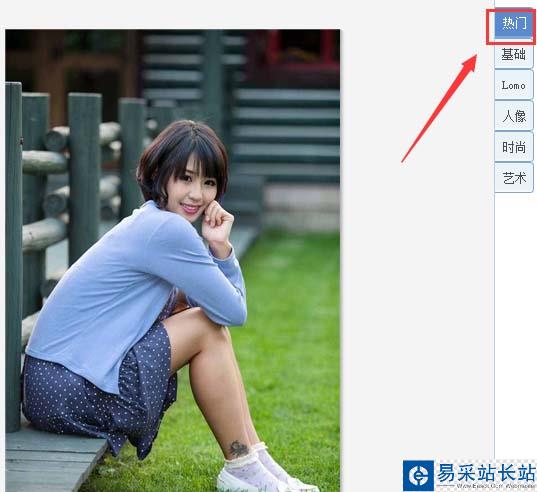
Task: Switch to the 人像 tab
Action: tap(514, 116)
